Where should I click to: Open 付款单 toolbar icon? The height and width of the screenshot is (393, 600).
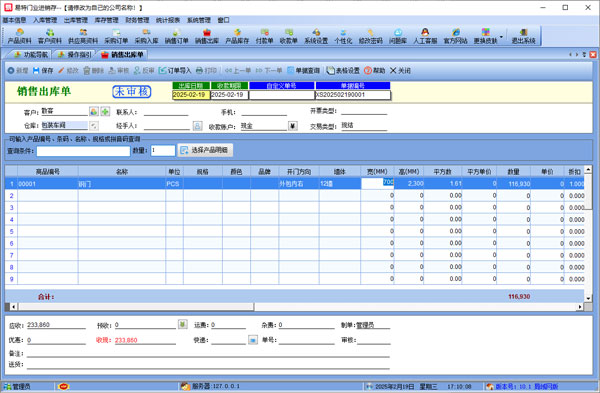coord(264,36)
